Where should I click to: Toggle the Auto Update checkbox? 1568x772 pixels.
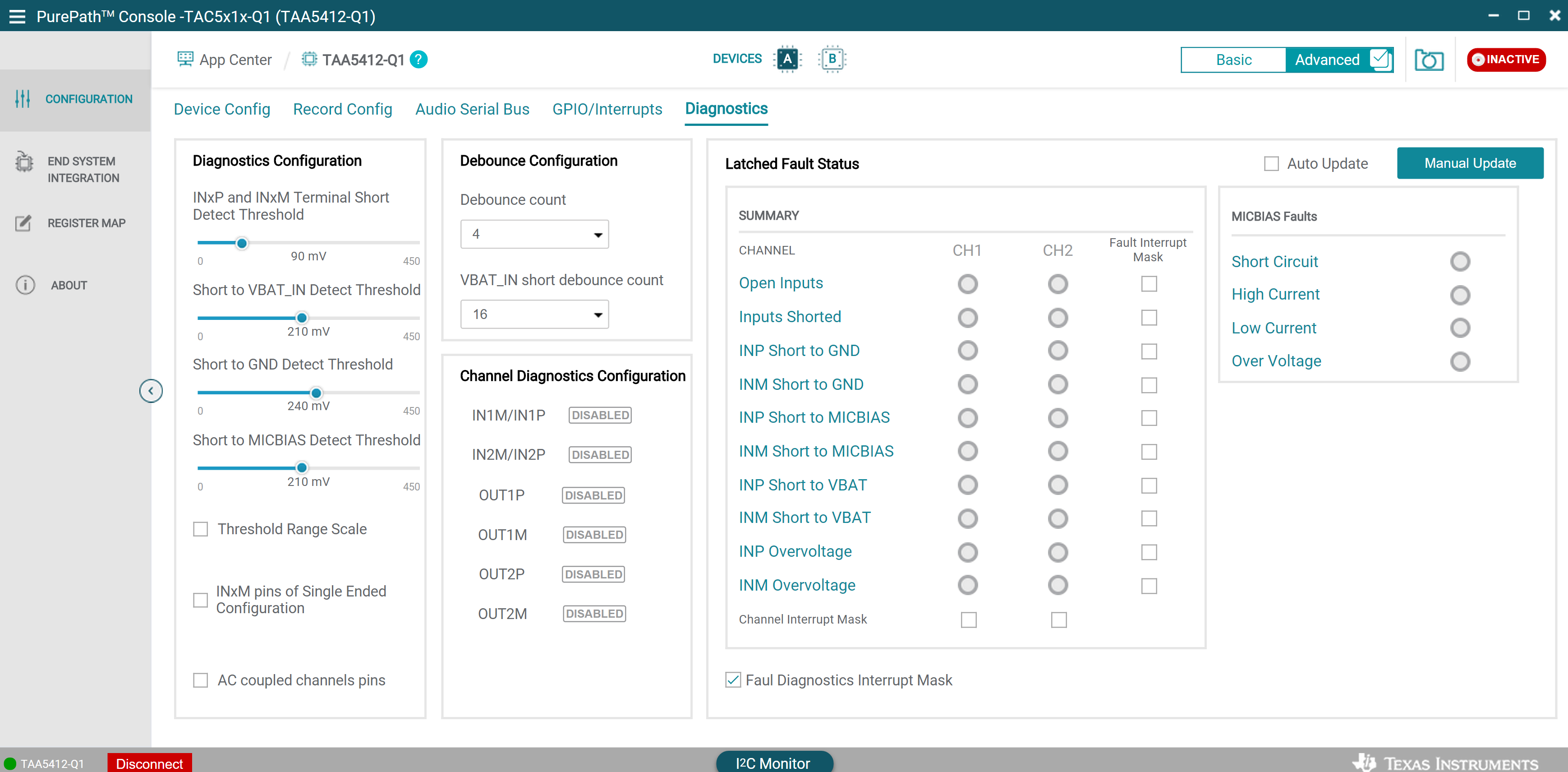pyautogui.click(x=1271, y=164)
